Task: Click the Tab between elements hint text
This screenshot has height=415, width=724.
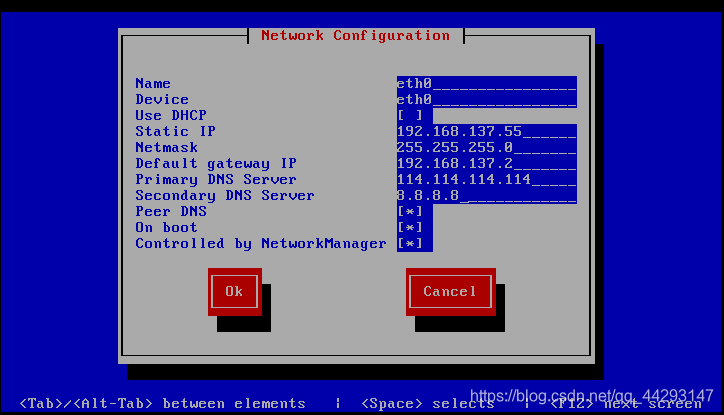Action: click(163, 403)
